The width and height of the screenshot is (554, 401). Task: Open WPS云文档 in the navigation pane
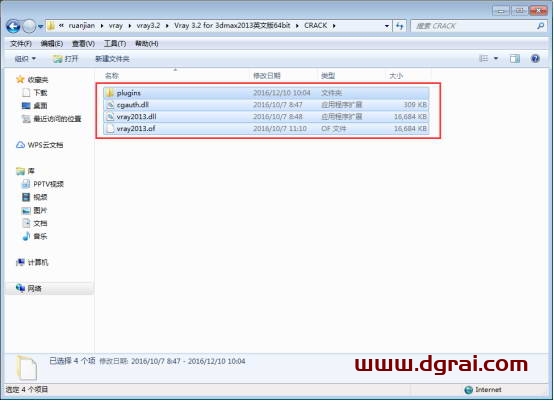pyautogui.click(x=45, y=145)
